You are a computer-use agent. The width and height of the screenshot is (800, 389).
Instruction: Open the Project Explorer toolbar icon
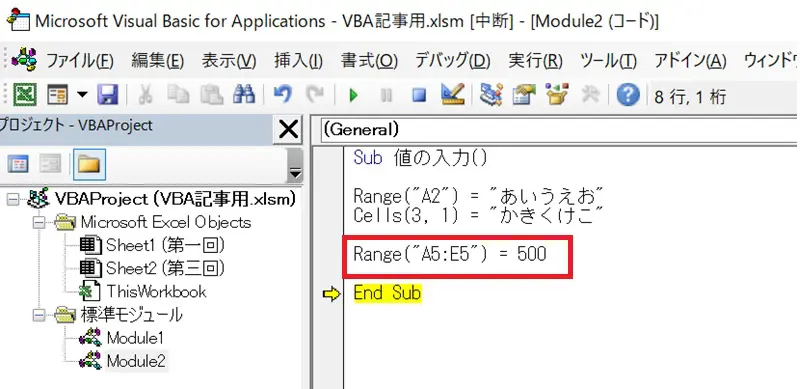[491, 95]
